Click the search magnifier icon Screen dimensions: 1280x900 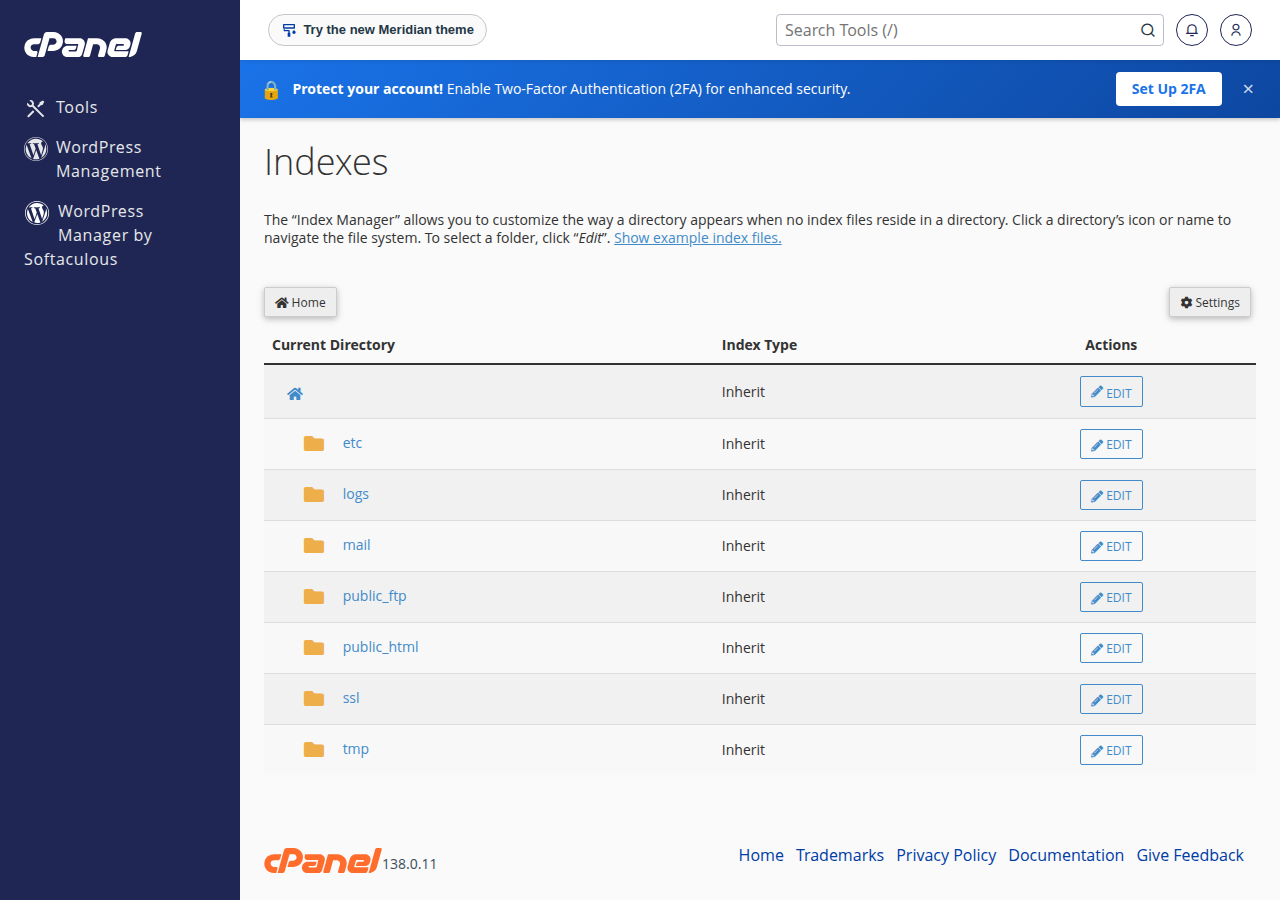coord(1148,30)
